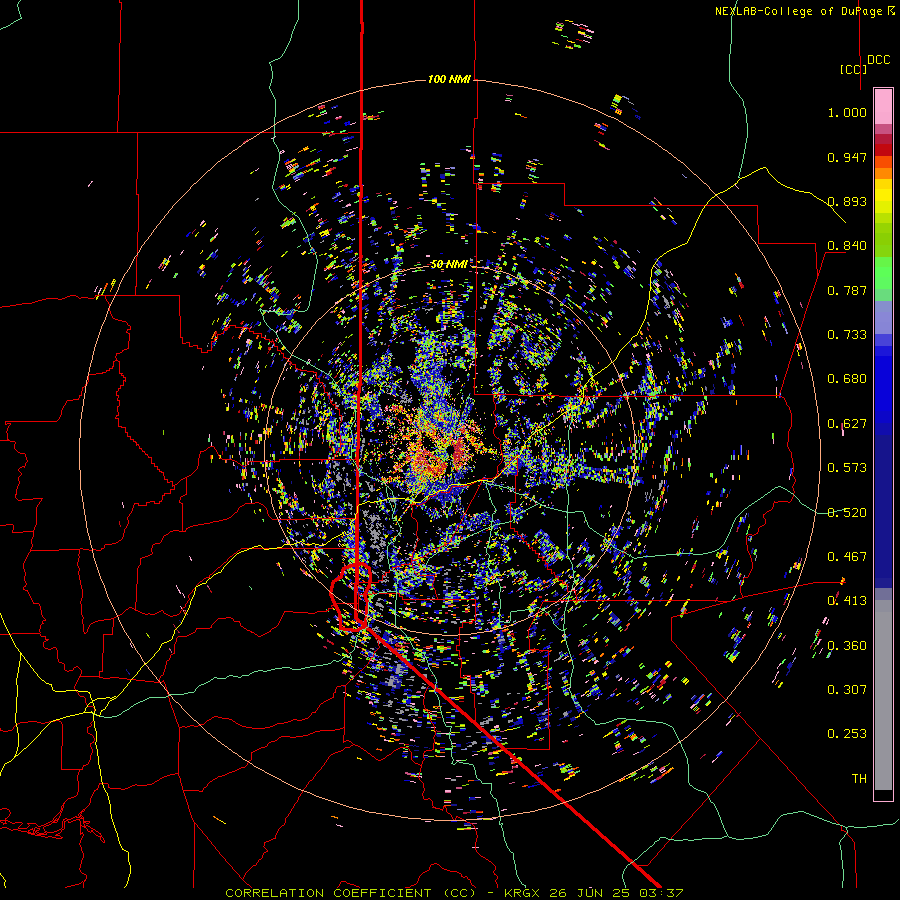Select the 0.467 color bar value
The image size is (900, 900).
tap(847, 557)
